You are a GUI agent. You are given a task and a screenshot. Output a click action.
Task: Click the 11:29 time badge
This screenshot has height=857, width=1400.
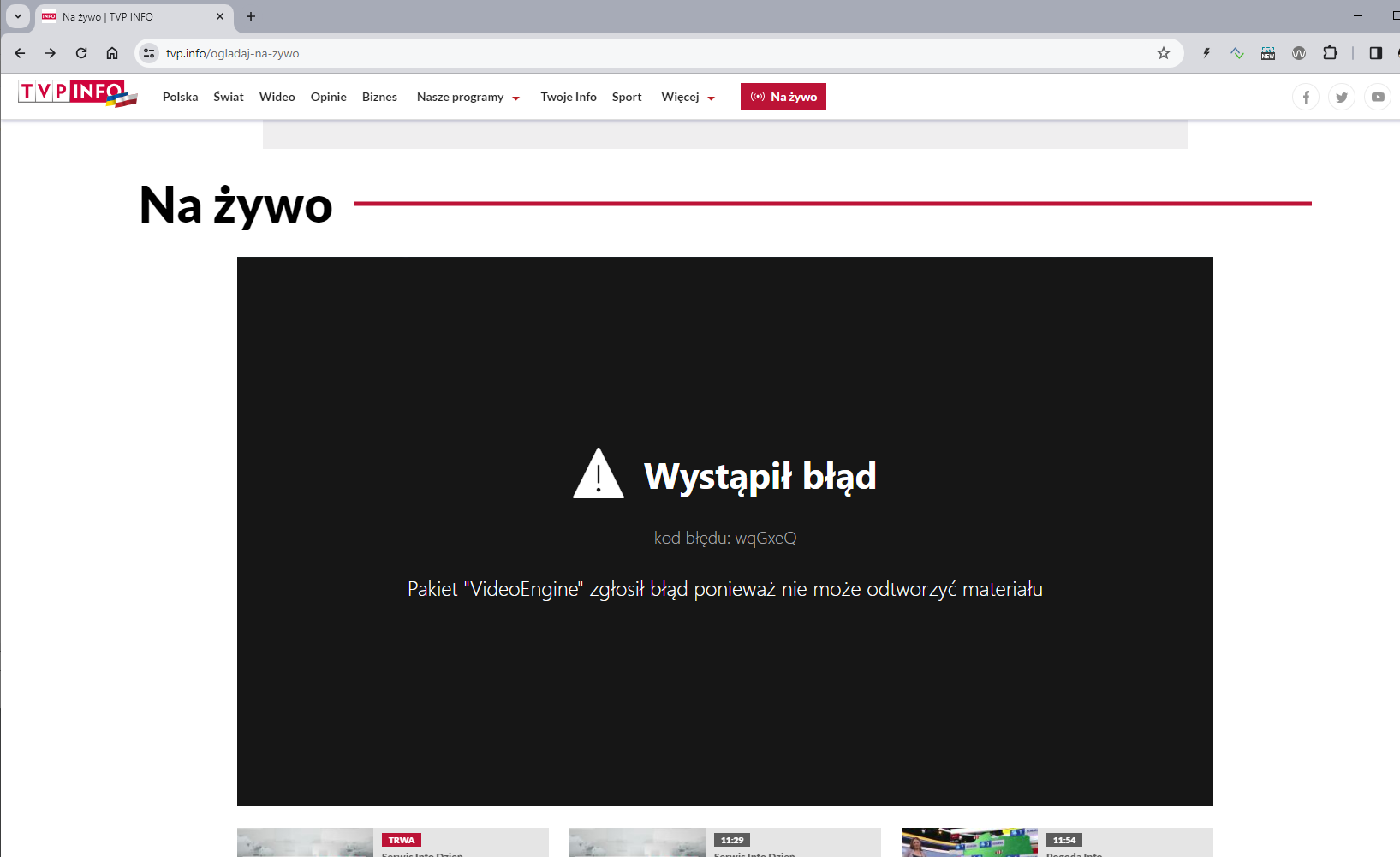(x=732, y=840)
